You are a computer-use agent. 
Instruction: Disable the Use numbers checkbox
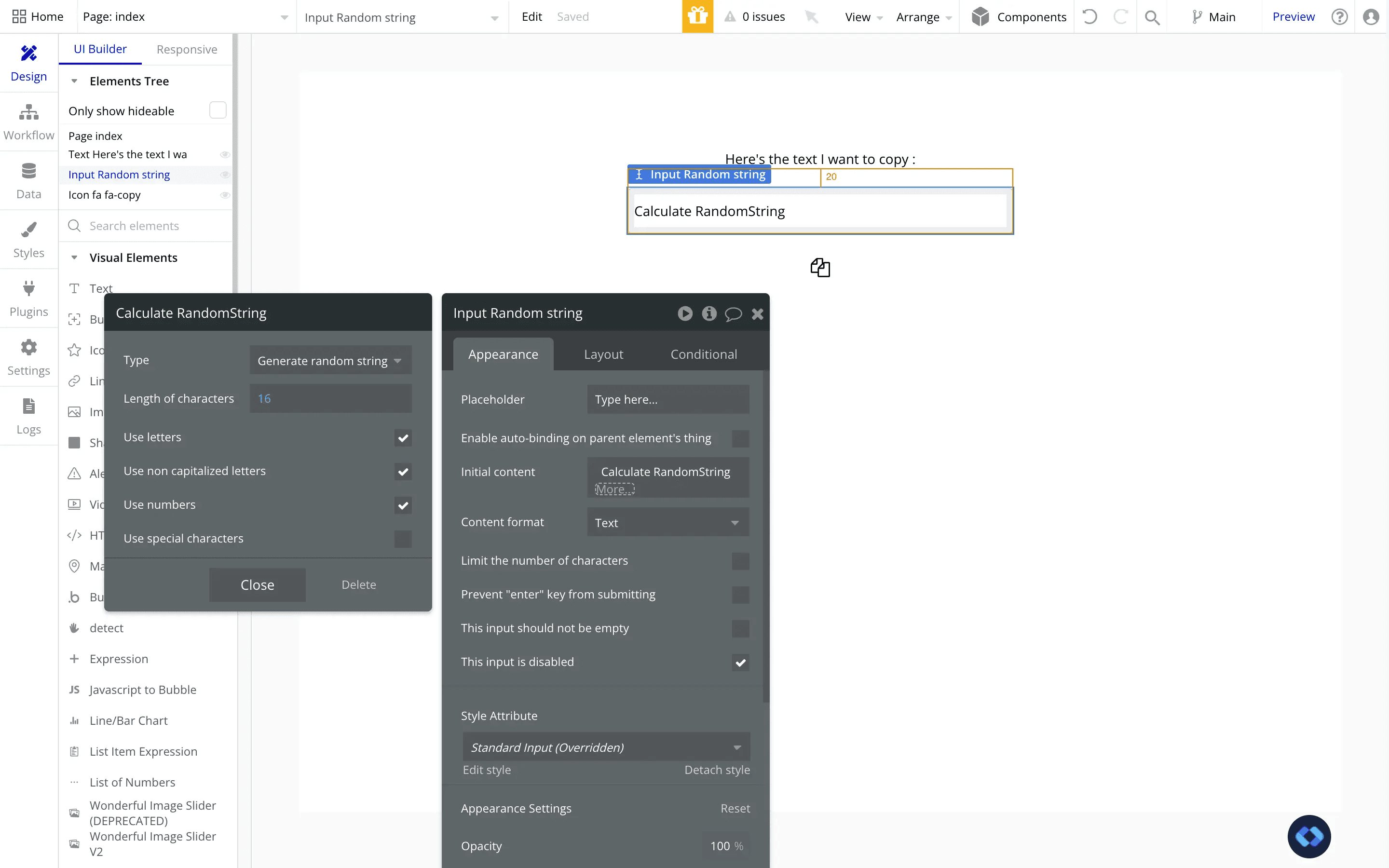point(402,505)
